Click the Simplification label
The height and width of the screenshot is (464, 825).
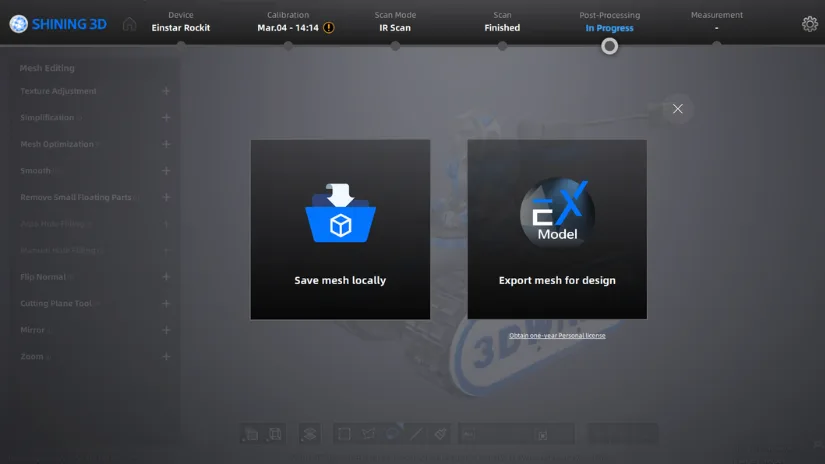pos(47,117)
